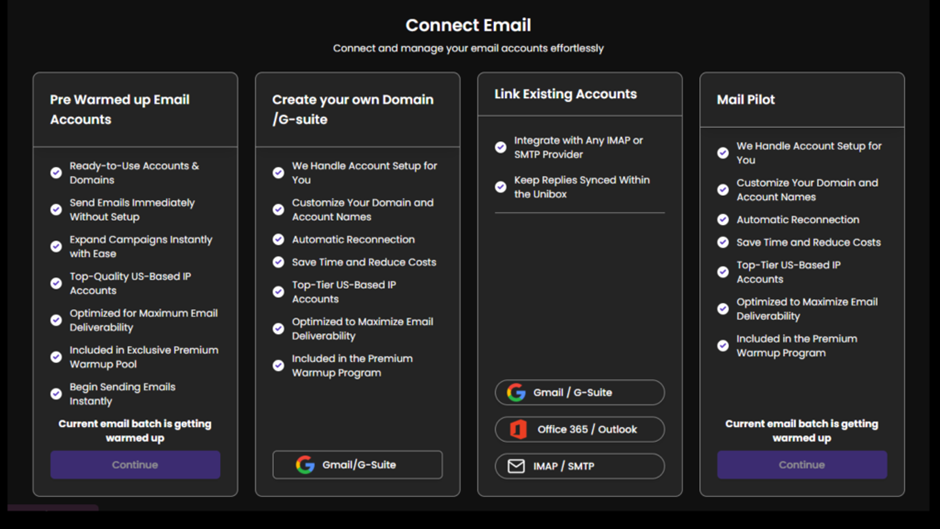This screenshot has width=940, height=529.
Task: Click Optimized to Maximize checkmark in Create your own Domain
Action: (x=278, y=329)
